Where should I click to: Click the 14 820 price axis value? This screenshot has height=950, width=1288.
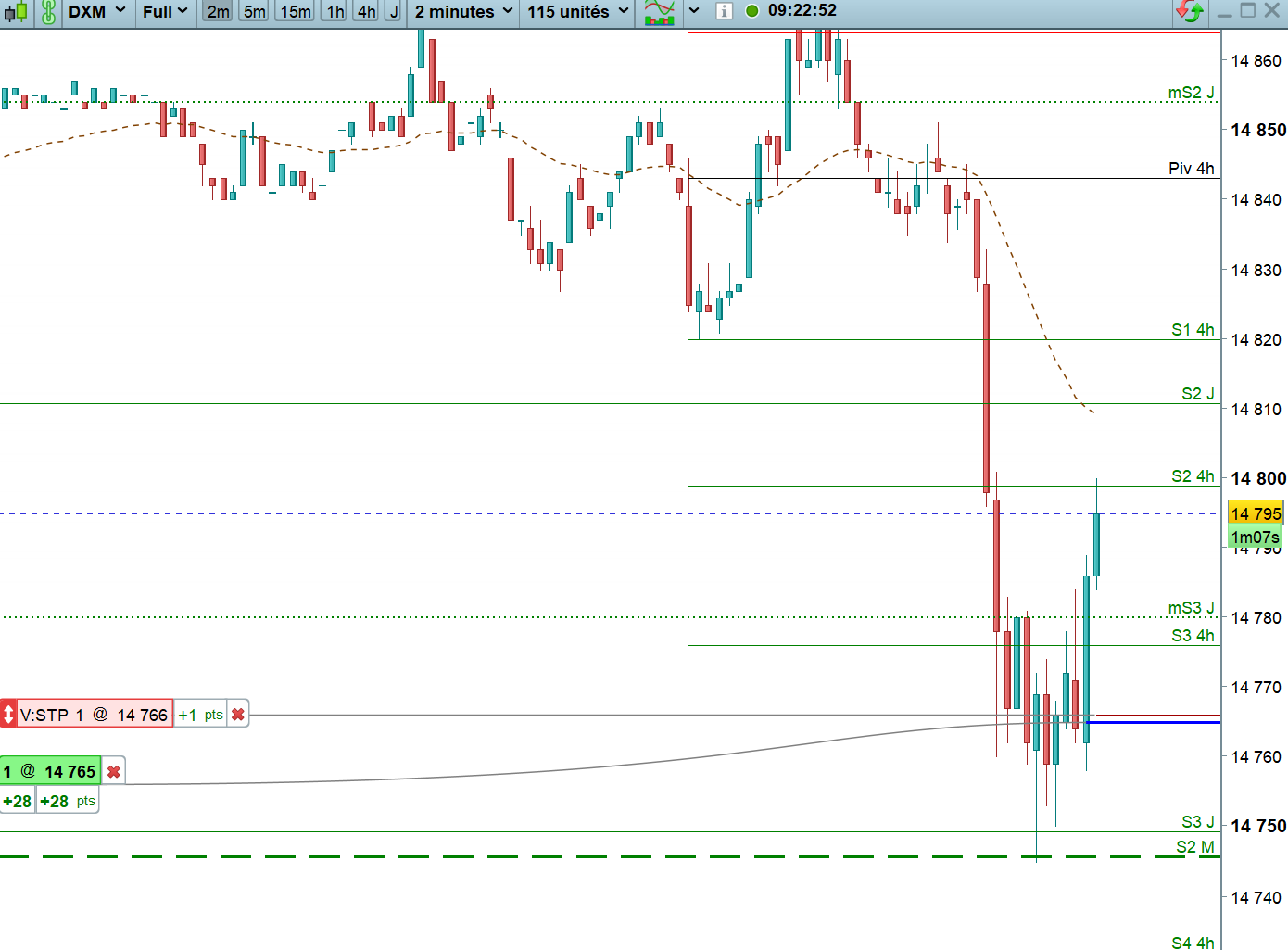point(1256,340)
